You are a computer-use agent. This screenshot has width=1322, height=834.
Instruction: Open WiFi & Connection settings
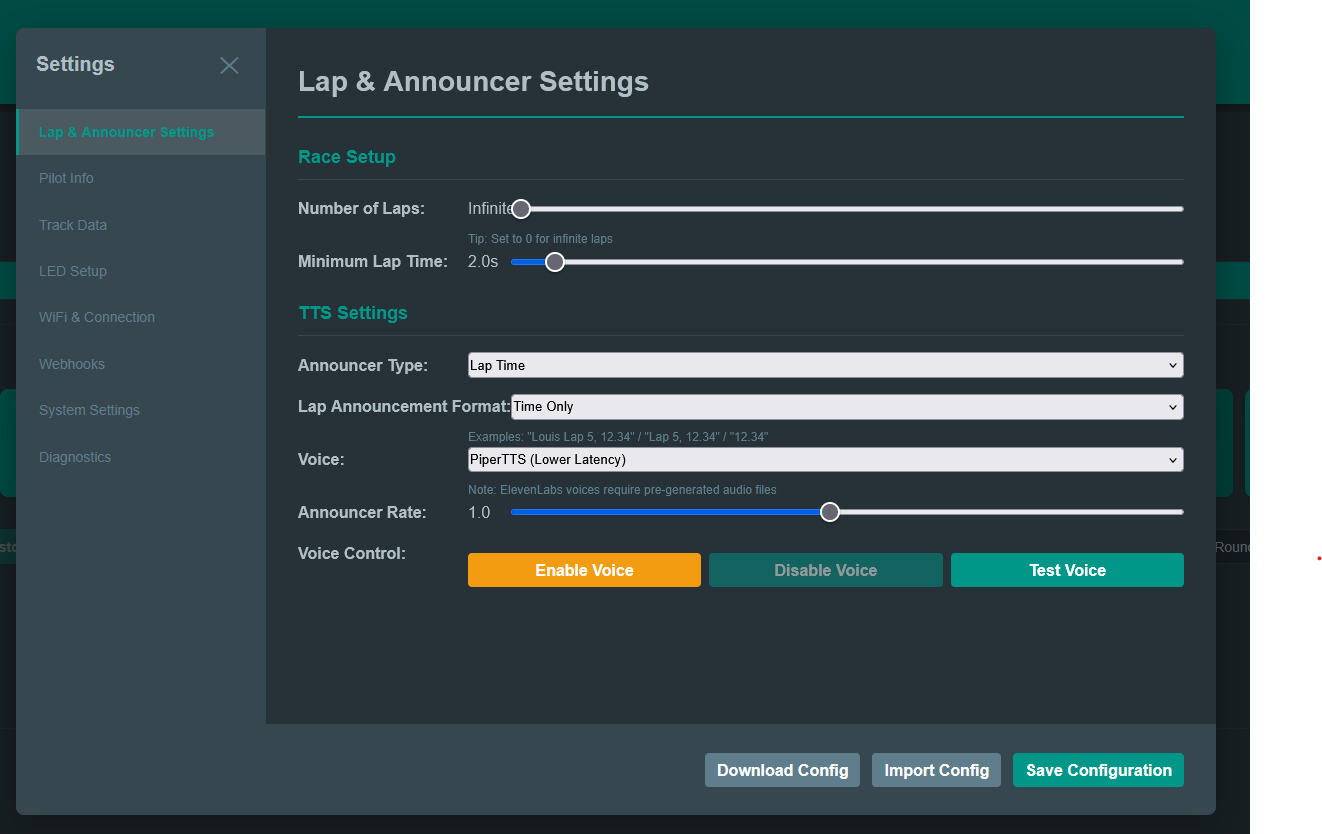[141, 317]
